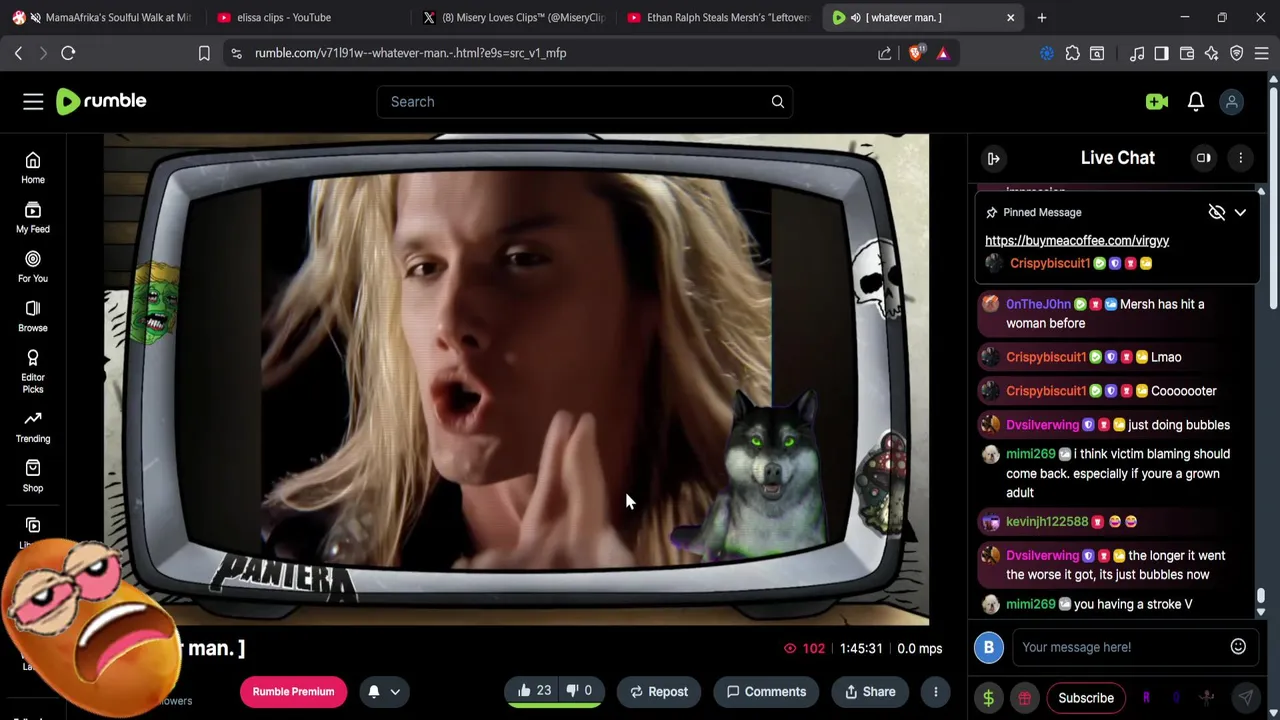Switch to Ethan Ralph Steals Mersh tab

point(718,17)
